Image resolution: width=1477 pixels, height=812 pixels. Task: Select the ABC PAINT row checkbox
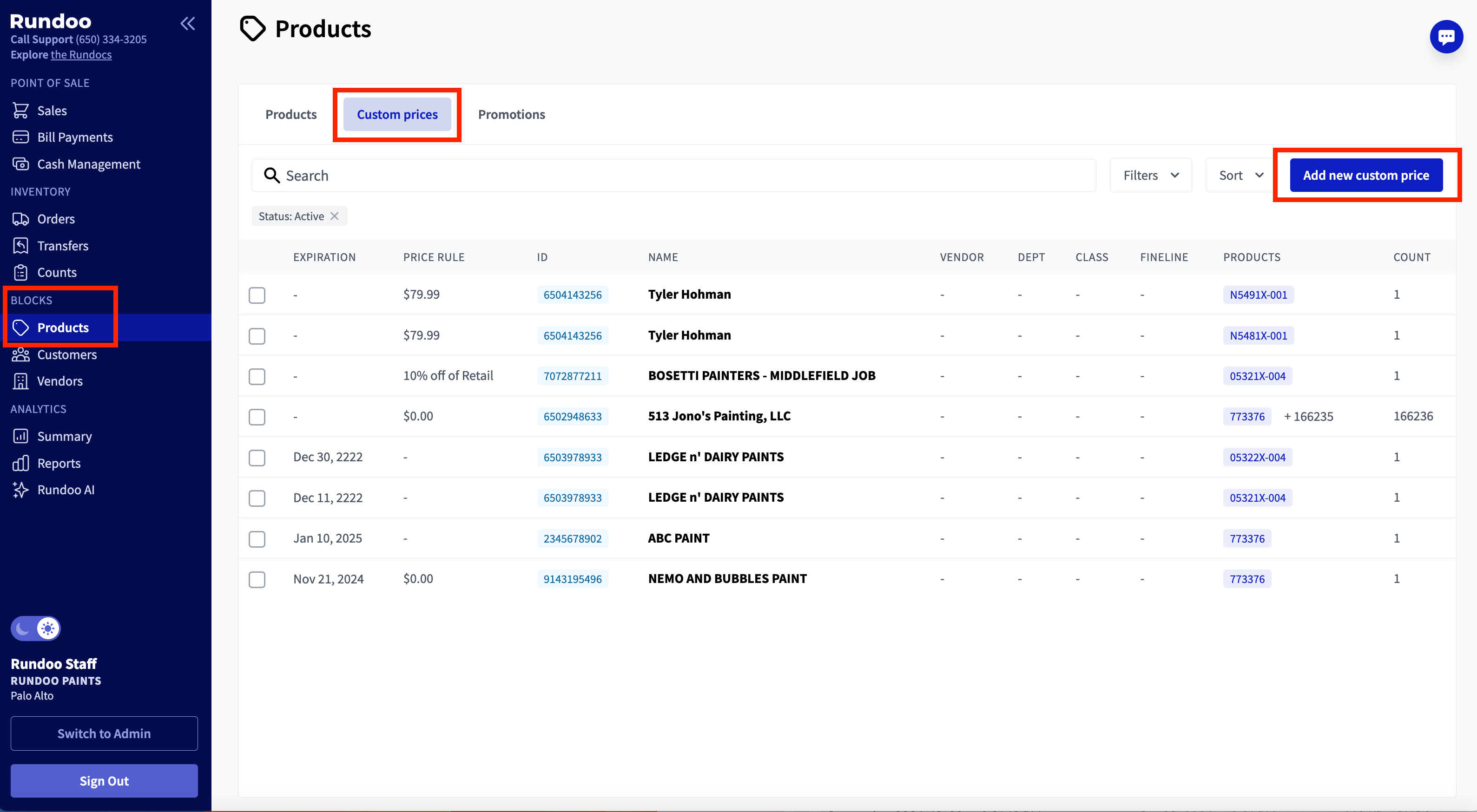click(x=257, y=539)
